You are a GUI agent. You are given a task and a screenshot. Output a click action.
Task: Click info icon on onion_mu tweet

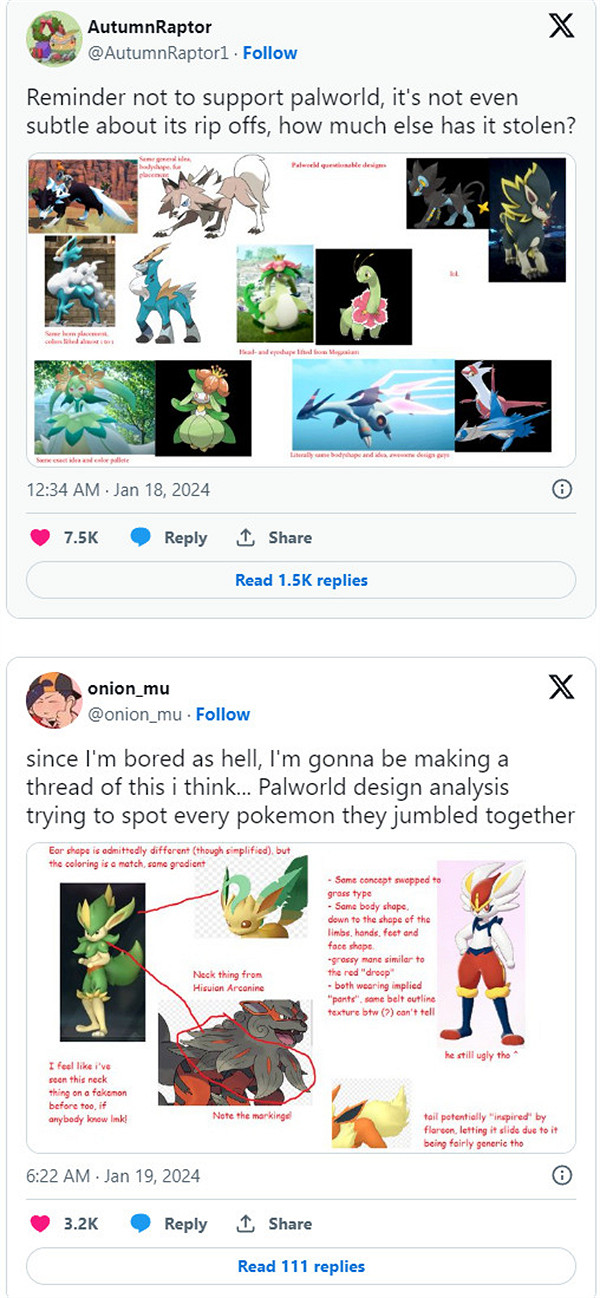562,1175
